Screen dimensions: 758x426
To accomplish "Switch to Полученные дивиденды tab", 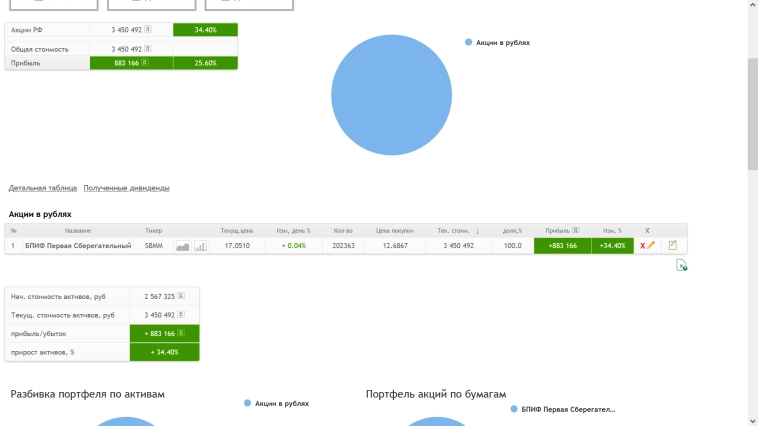I will coord(126,188).
